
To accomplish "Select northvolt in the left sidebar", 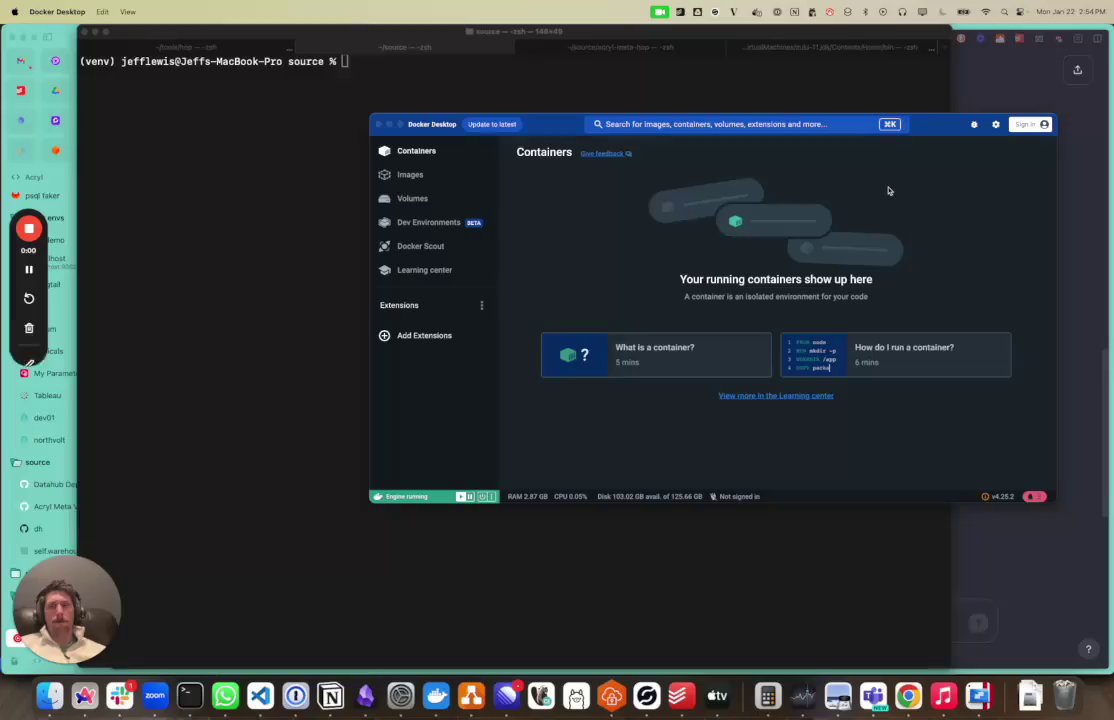I will pos(48,440).
